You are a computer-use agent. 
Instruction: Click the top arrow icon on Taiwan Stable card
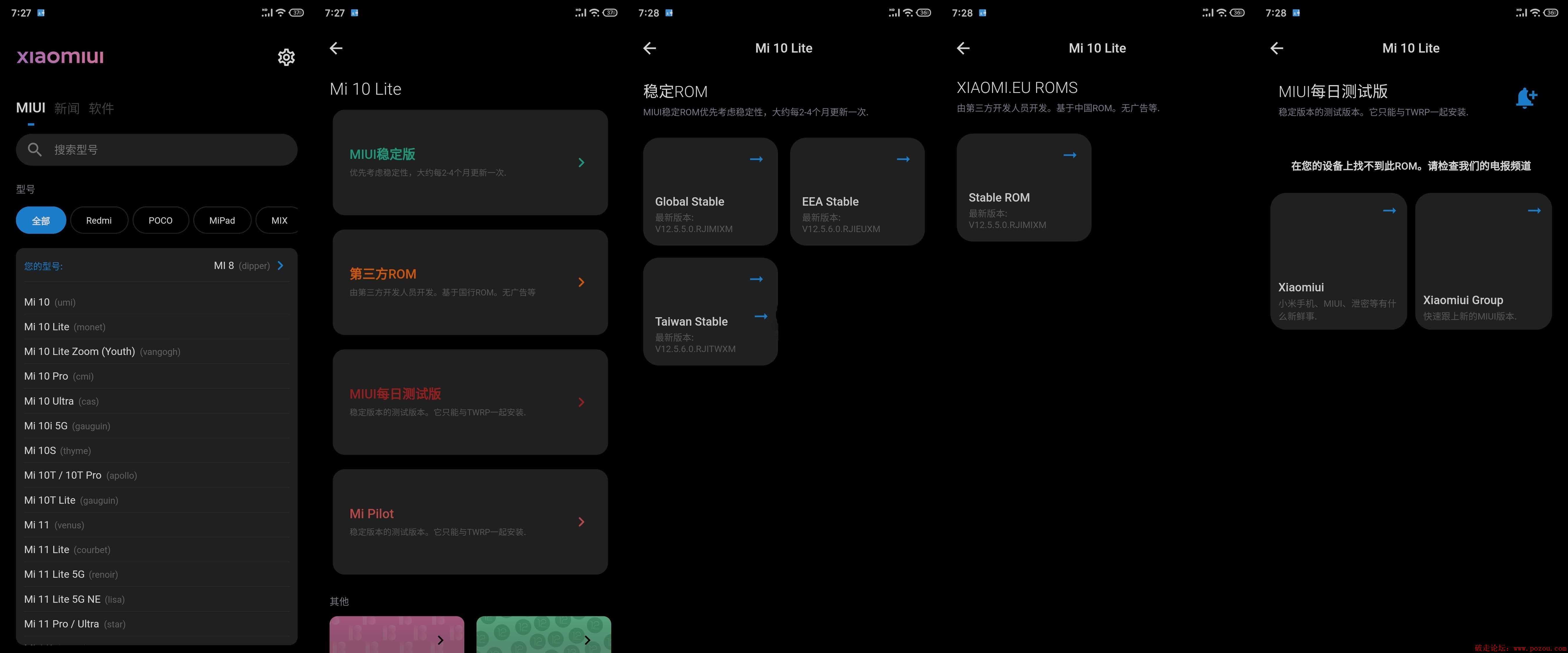757,279
